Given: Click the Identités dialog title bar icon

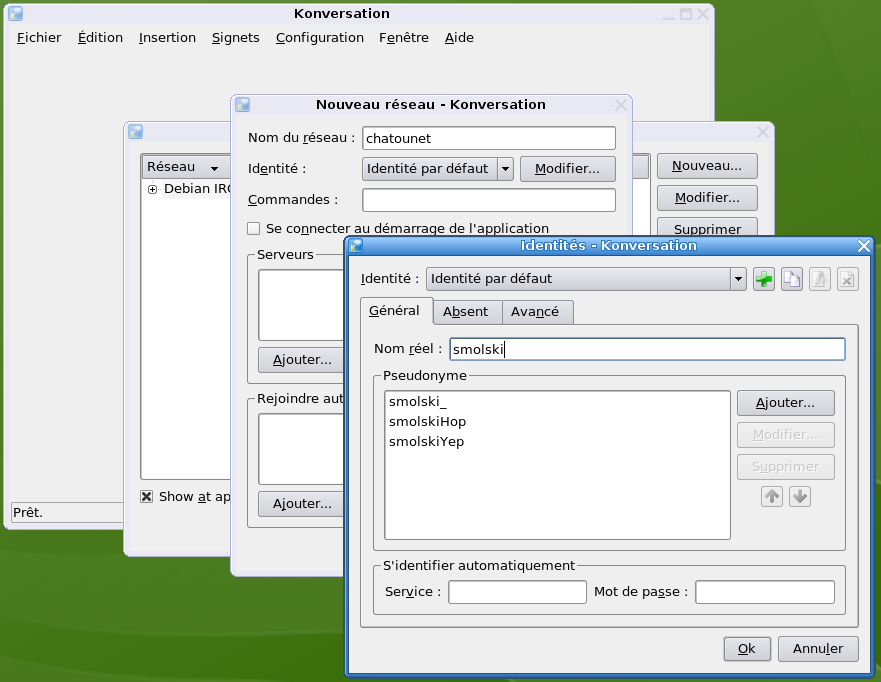Looking at the screenshot, I should pyautogui.click(x=355, y=246).
